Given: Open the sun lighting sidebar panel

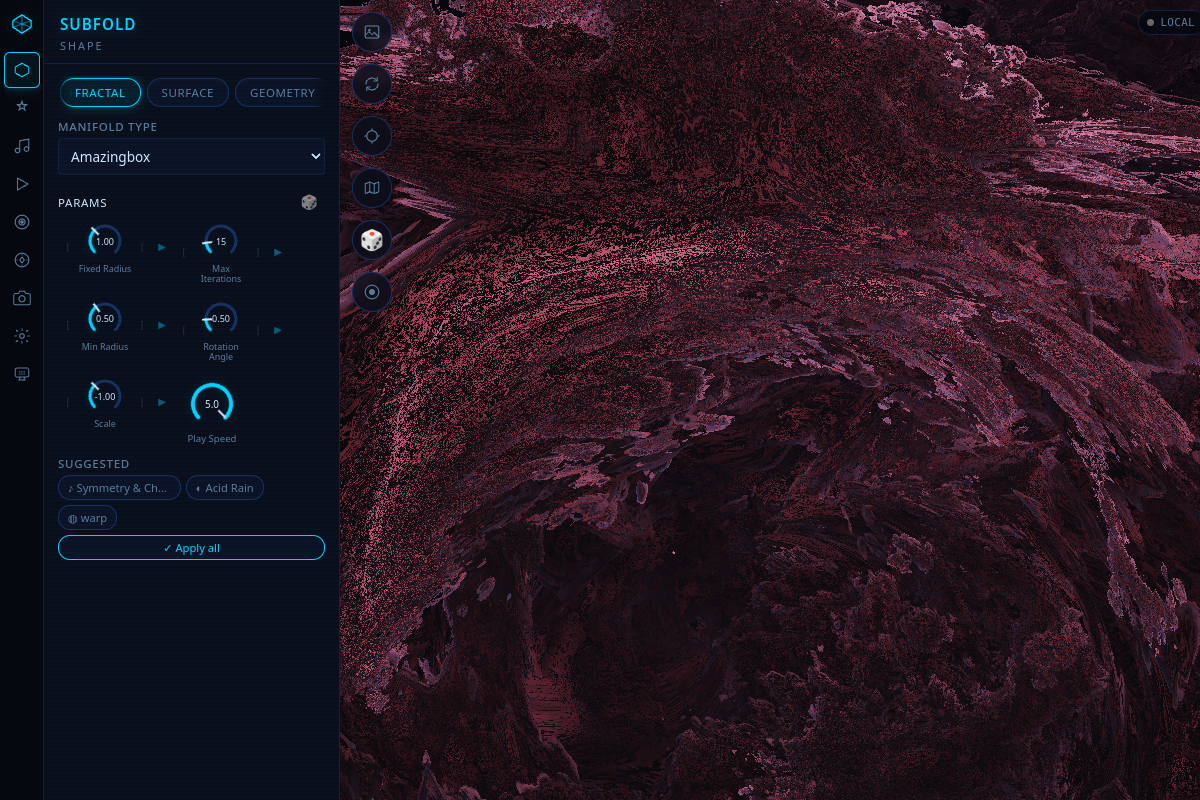Looking at the screenshot, I should point(22,336).
